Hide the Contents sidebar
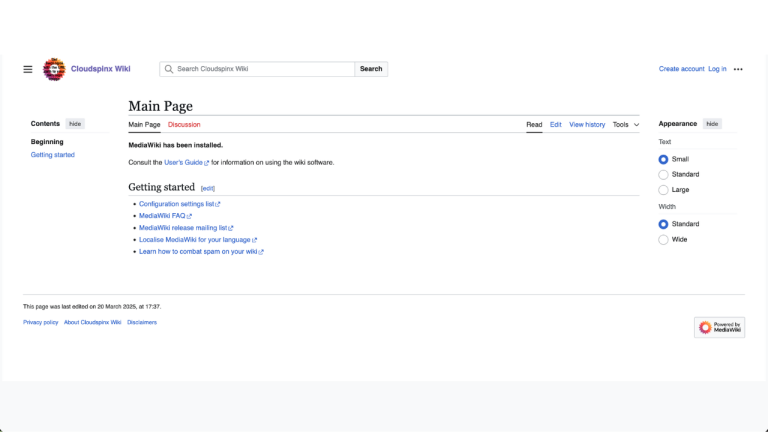The height and width of the screenshot is (432, 768). tap(75, 124)
